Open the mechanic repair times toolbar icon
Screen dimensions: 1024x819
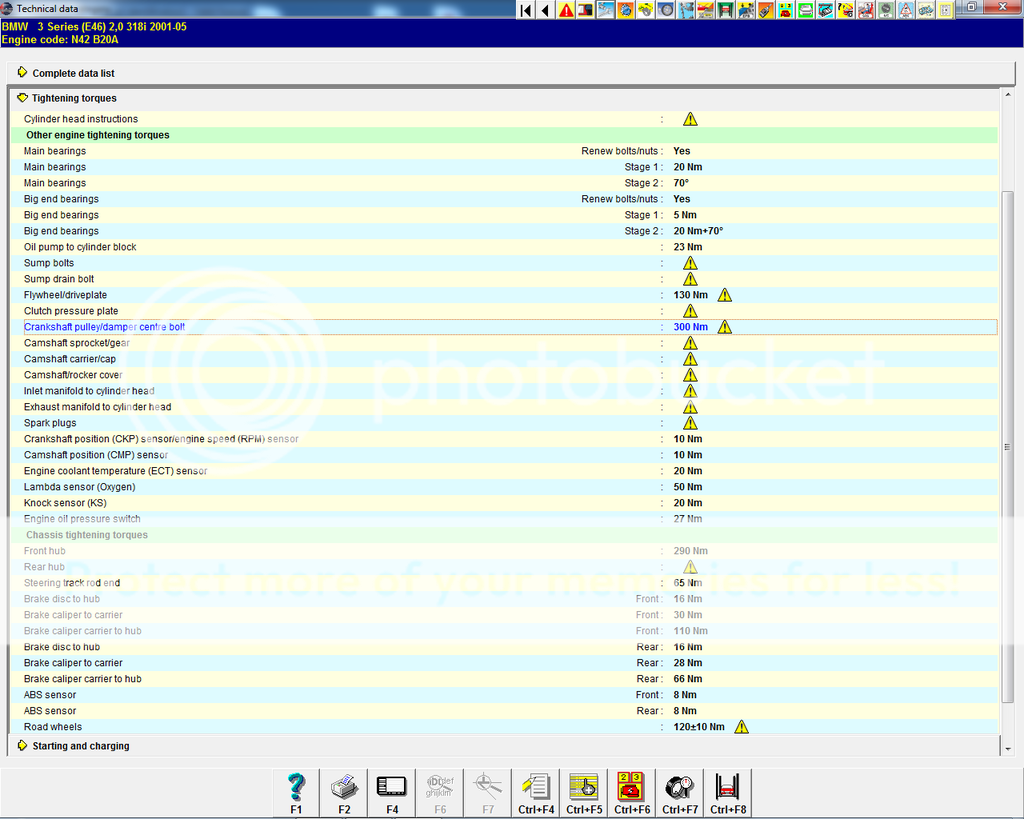click(x=865, y=10)
